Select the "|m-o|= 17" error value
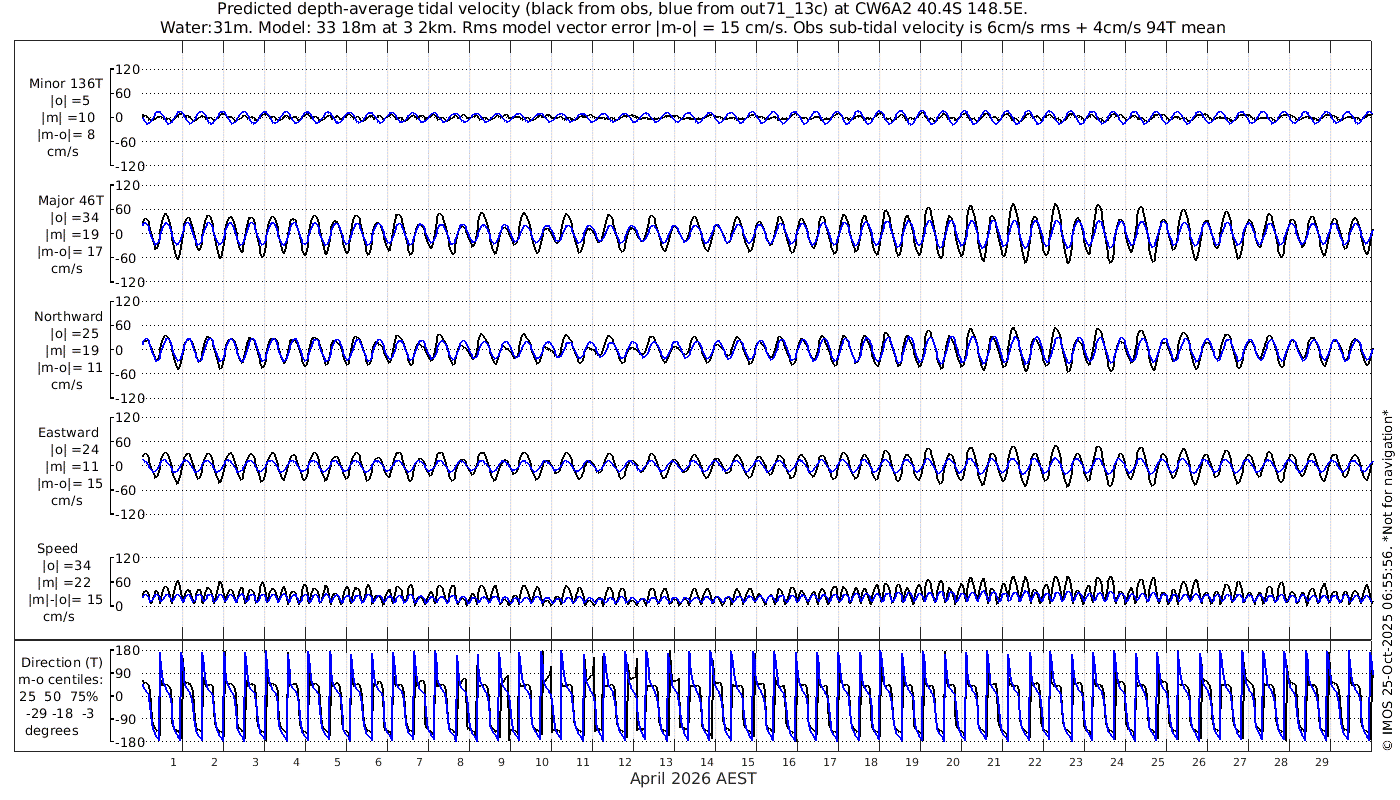Image resolution: width=1400 pixels, height=800 pixels. coord(70,252)
